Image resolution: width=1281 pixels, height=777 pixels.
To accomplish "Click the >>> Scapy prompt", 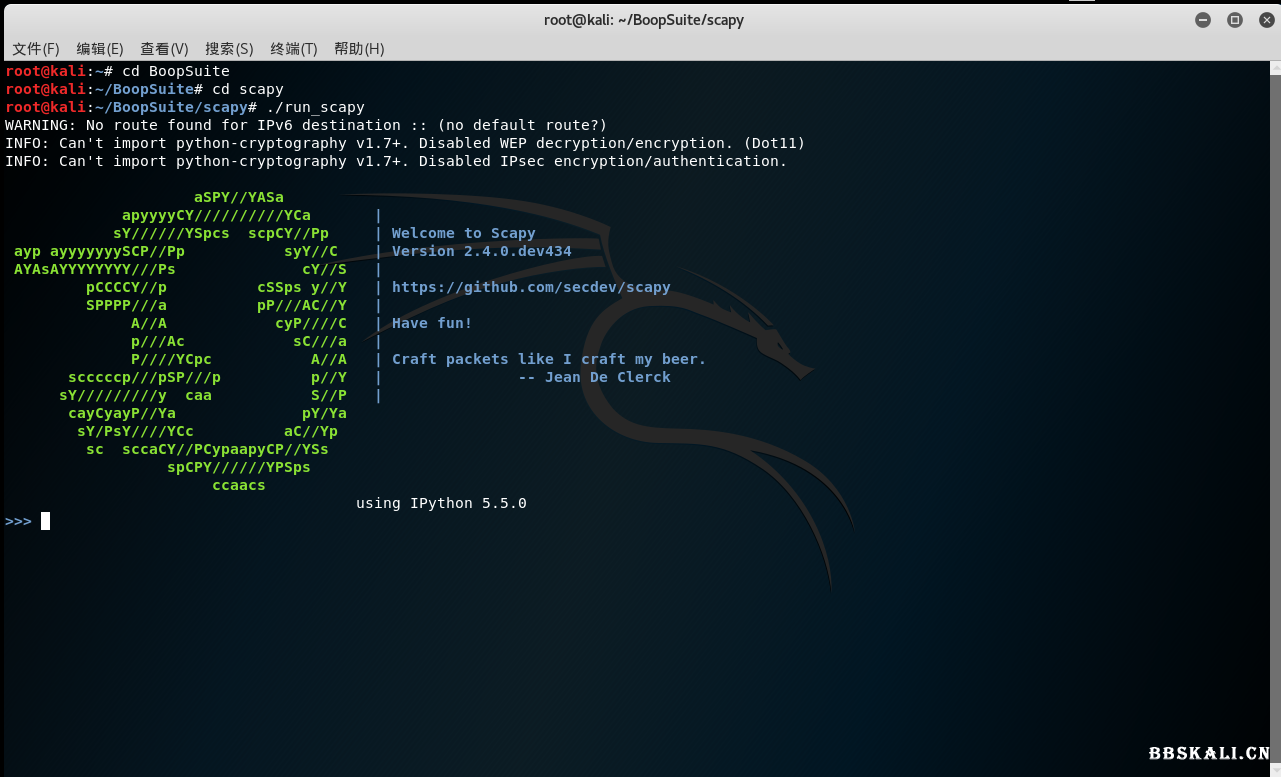I will click(x=16, y=520).
